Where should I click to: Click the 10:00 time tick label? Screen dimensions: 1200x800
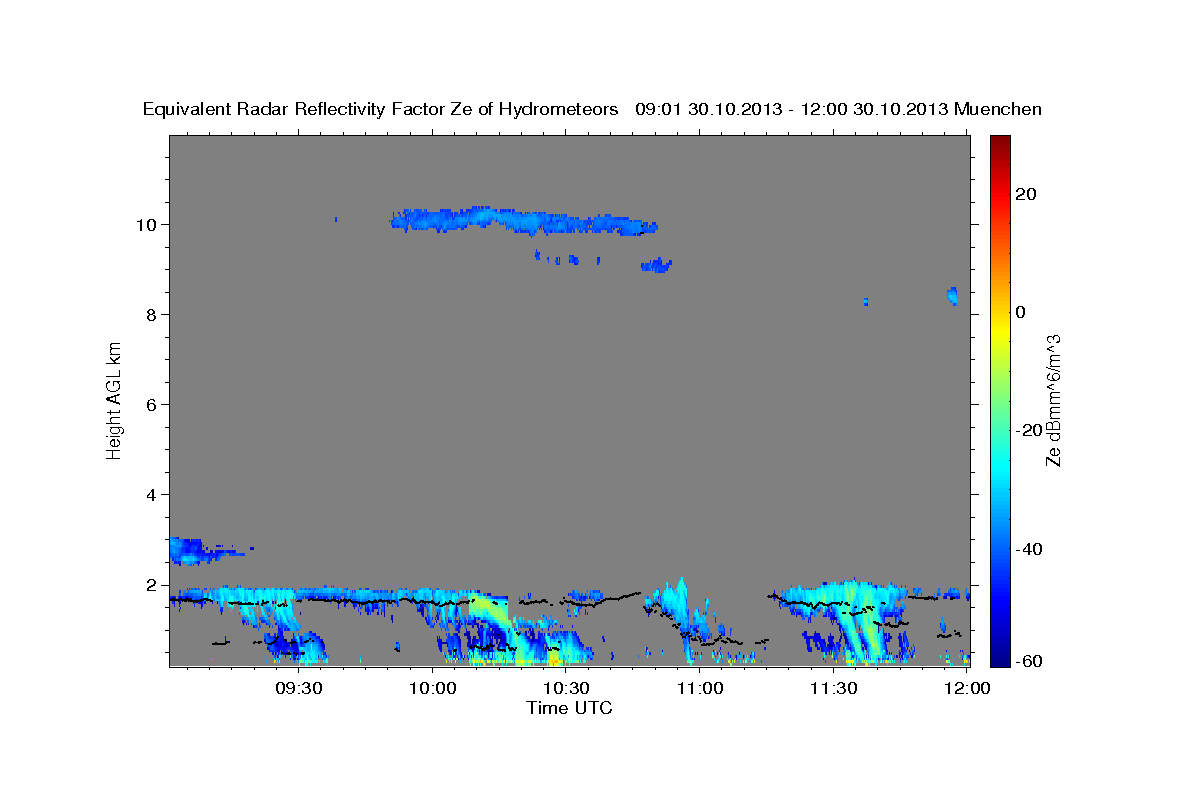point(434,688)
